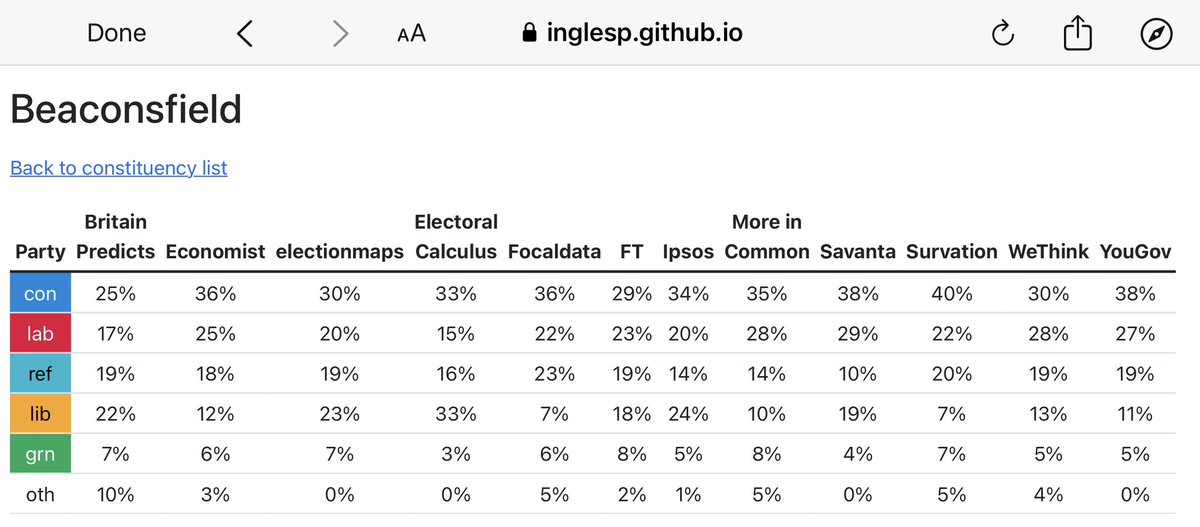
Task: Reload the page with the refresh icon
Action: pyautogui.click(x=1002, y=34)
